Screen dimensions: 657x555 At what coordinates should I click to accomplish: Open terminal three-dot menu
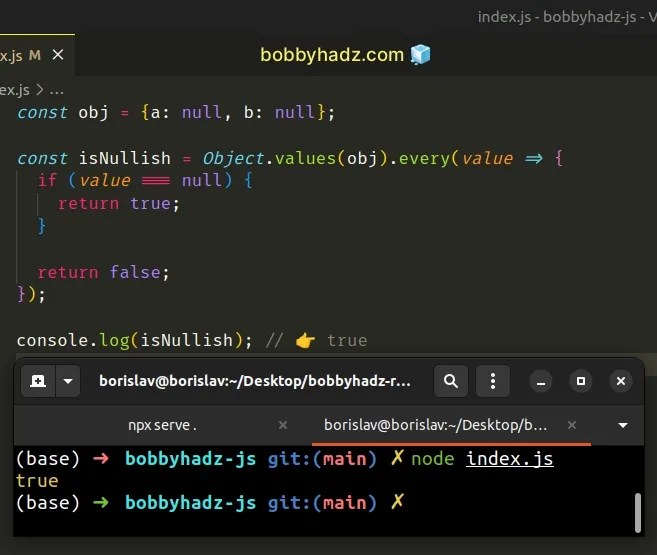click(493, 381)
